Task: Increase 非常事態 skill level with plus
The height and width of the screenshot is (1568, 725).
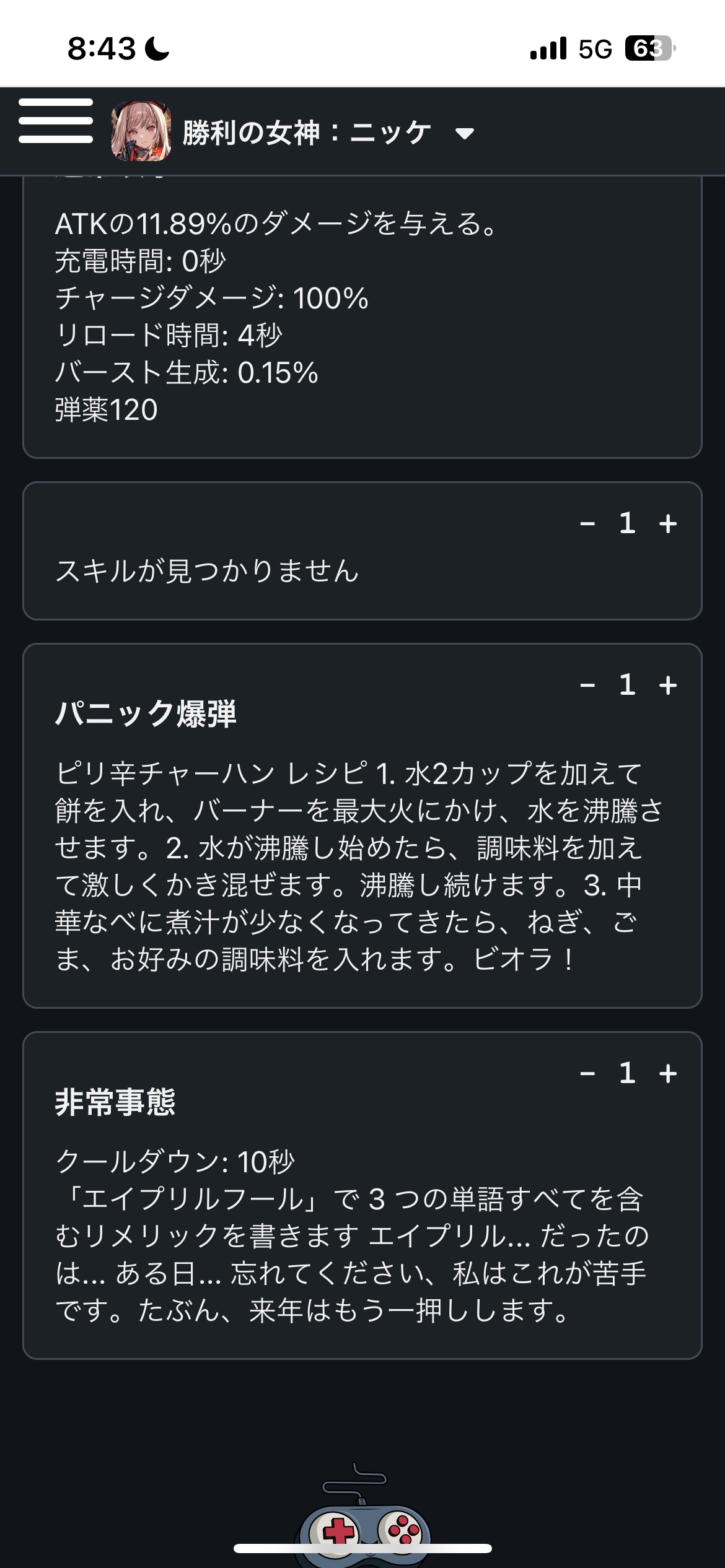Action: 668,1073
